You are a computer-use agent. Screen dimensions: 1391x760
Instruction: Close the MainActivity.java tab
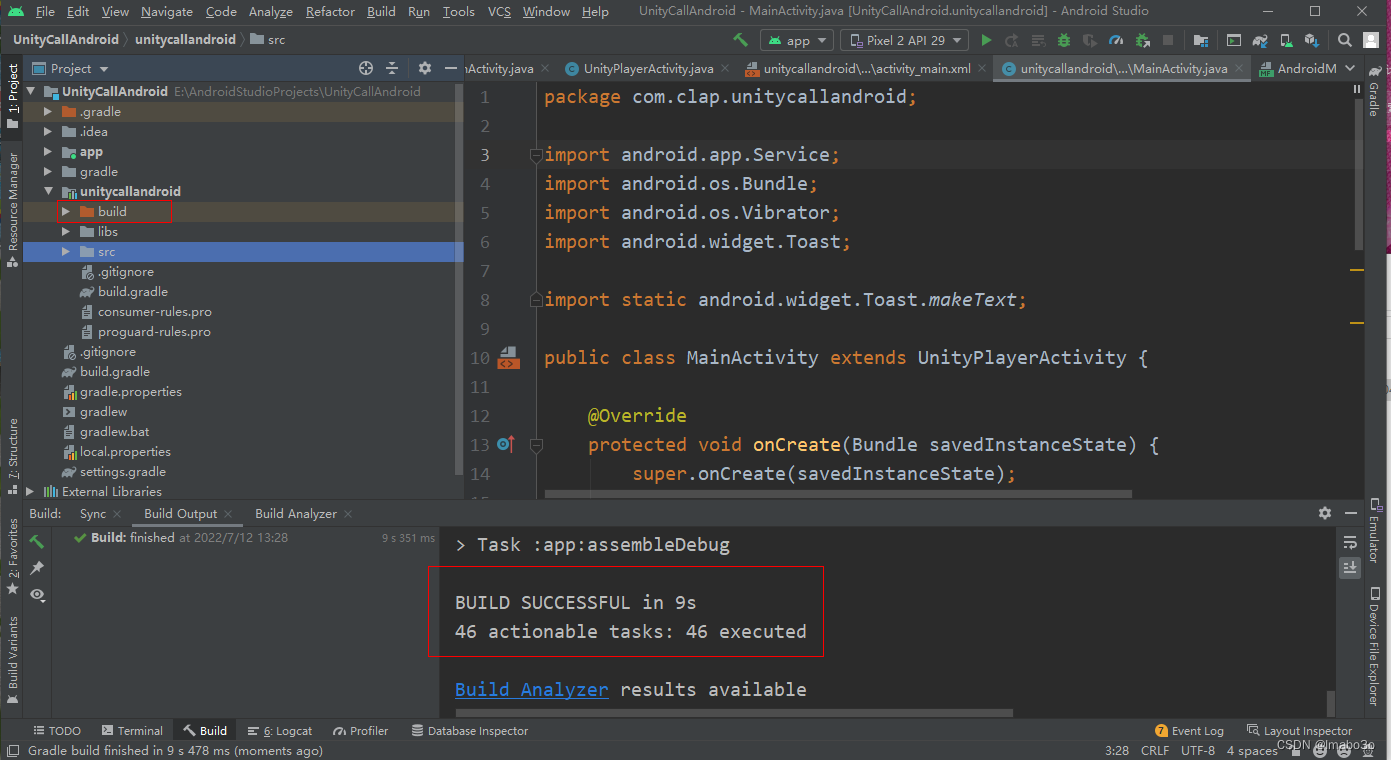point(1241,69)
